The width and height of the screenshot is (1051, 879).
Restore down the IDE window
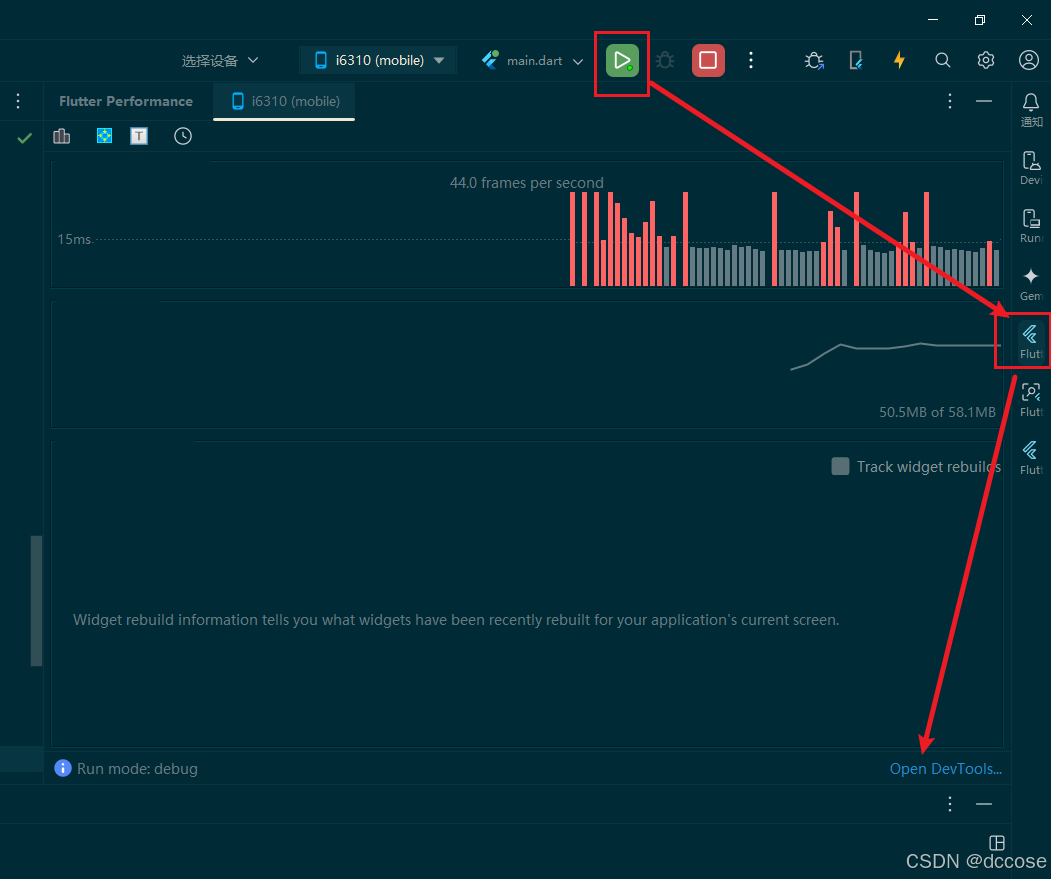(980, 20)
